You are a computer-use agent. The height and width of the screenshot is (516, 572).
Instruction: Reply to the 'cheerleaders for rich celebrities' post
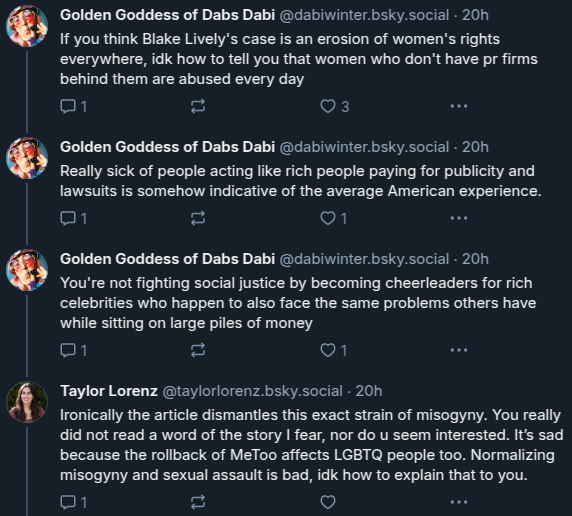(x=73, y=351)
